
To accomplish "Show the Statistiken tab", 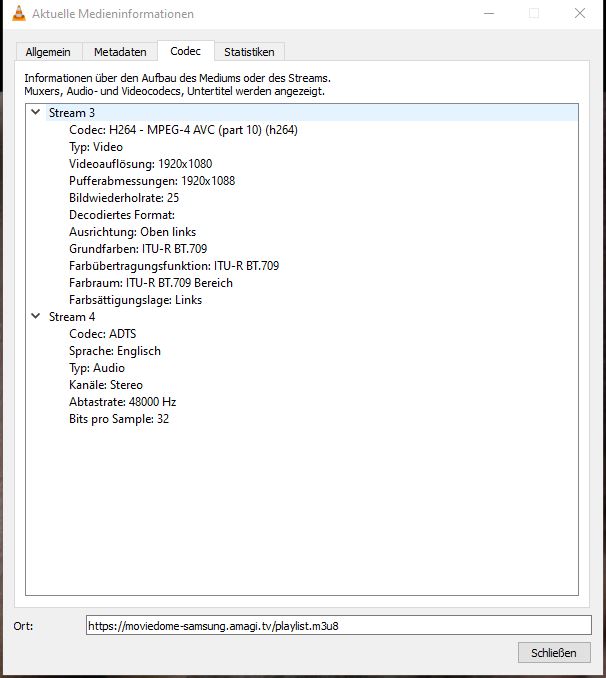I will [x=250, y=52].
